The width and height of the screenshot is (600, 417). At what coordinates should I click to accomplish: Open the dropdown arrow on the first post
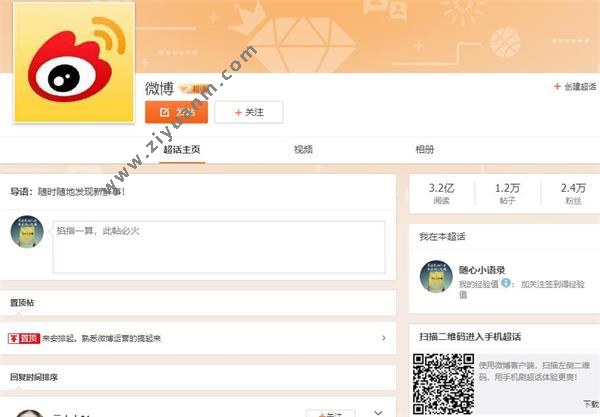pos(378,412)
